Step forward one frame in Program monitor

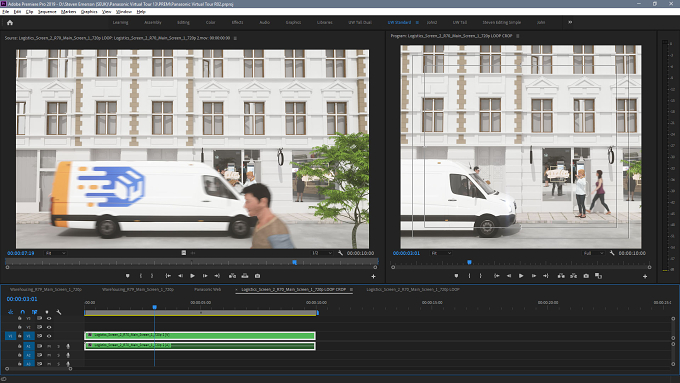pyautogui.click(x=534, y=276)
